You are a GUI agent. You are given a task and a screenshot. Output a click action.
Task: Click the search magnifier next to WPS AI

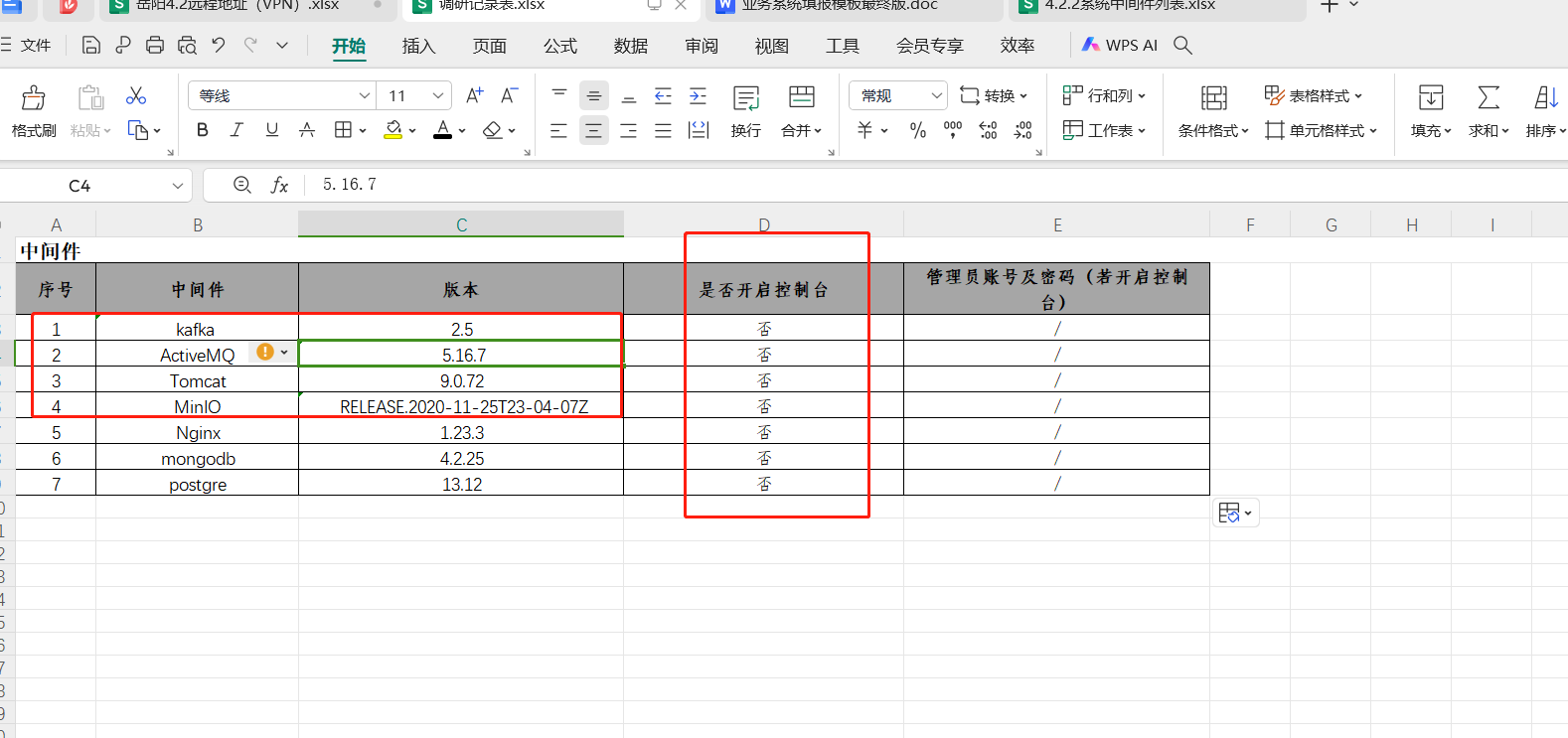coord(1182,45)
